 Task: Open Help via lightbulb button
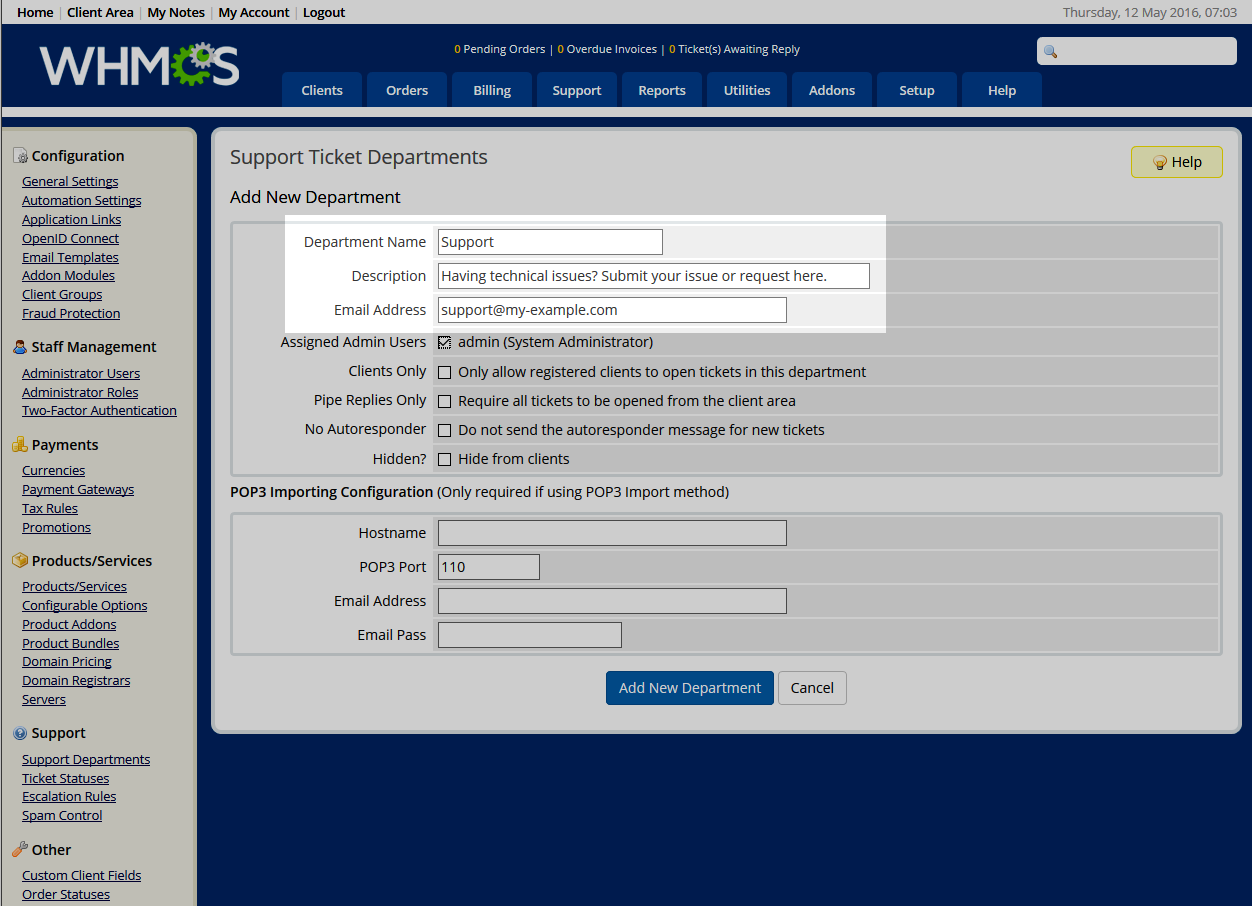tap(1177, 162)
